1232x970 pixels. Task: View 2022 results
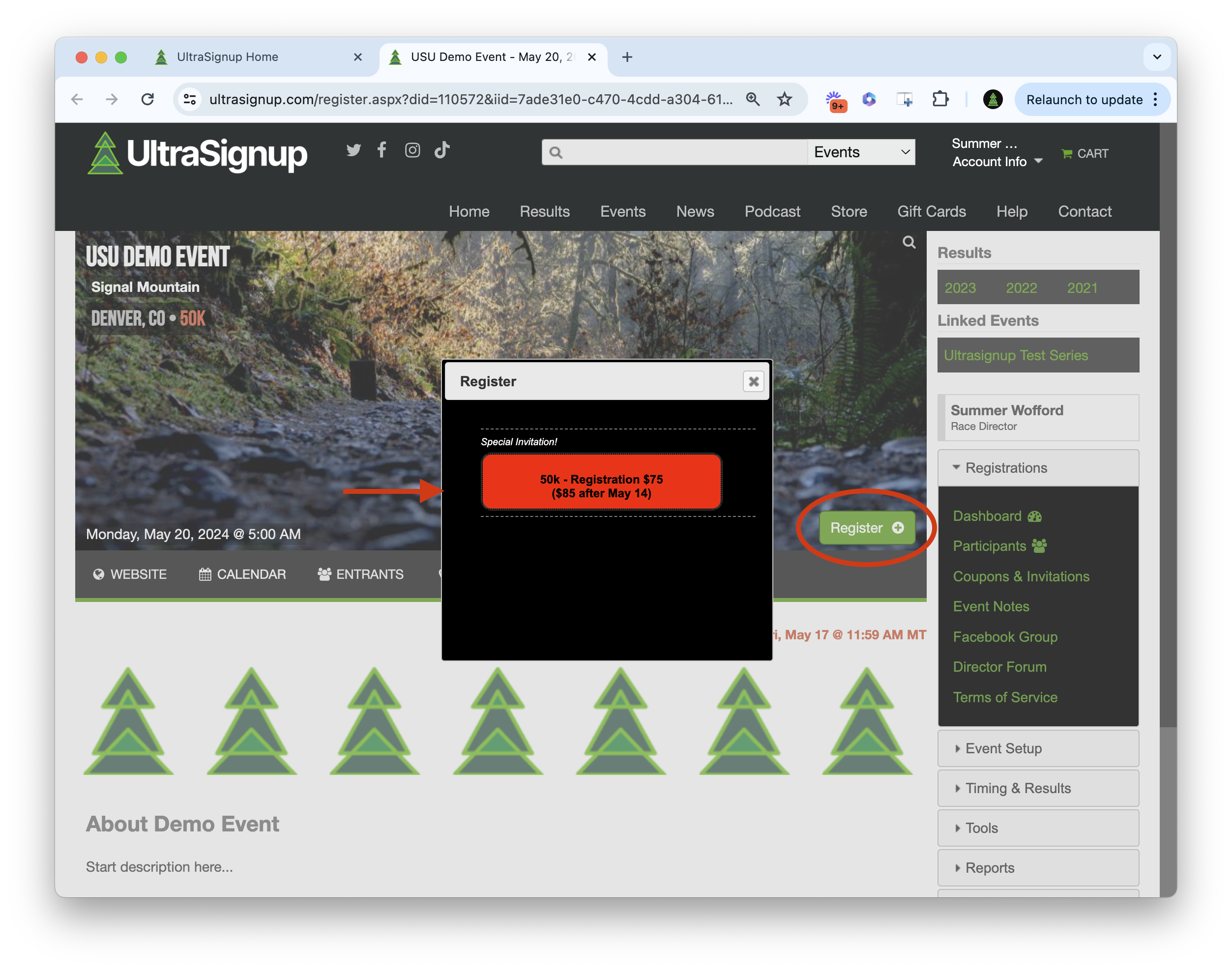(x=1021, y=288)
